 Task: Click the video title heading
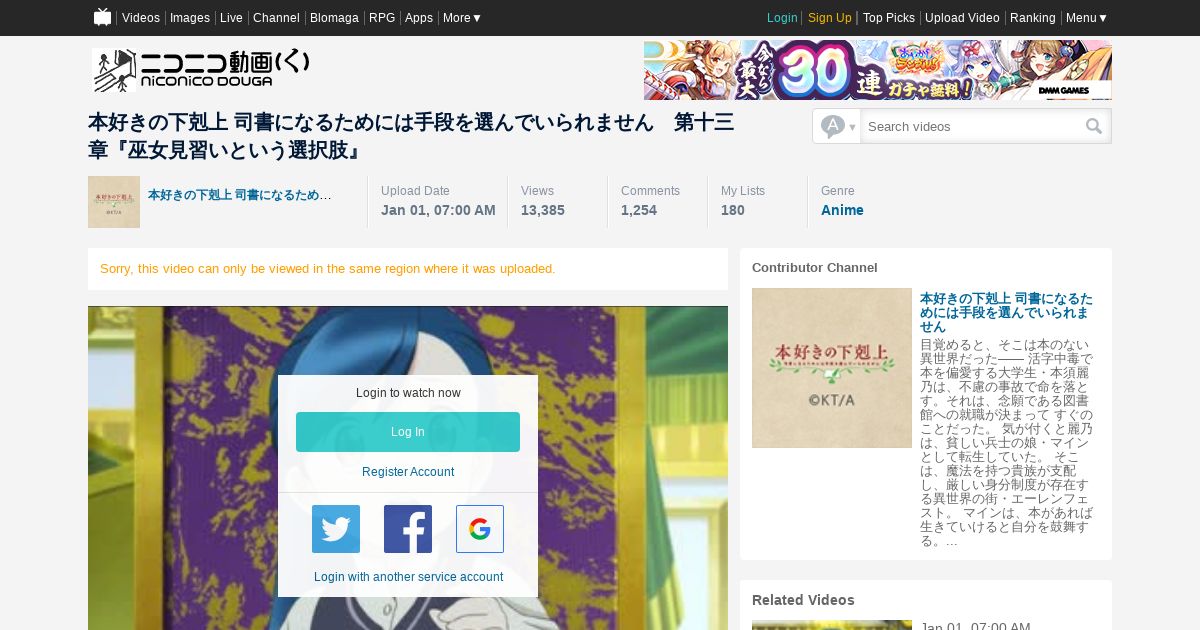coord(411,136)
